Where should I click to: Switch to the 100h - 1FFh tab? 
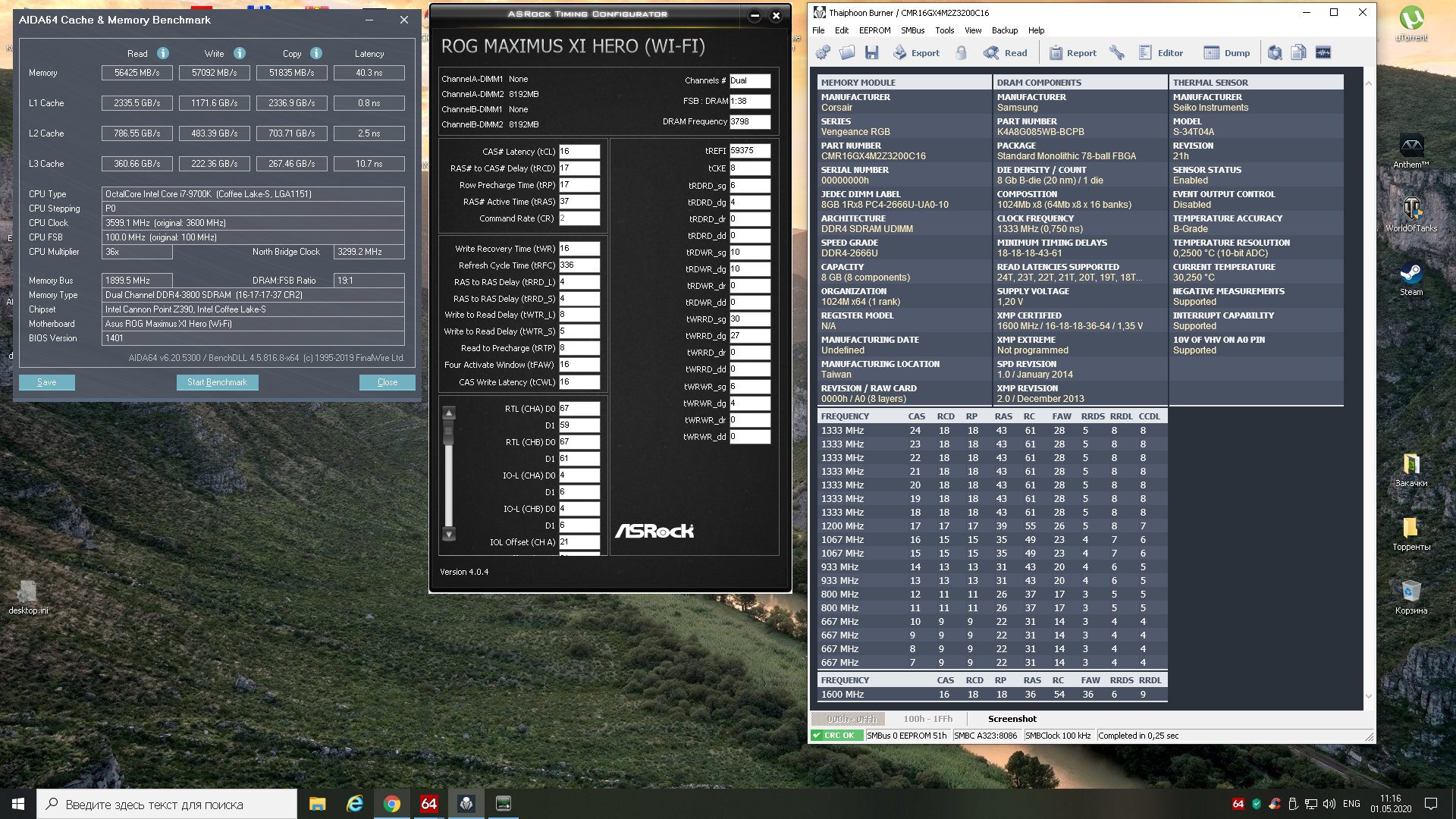pyautogui.click(x=927, y=719)
